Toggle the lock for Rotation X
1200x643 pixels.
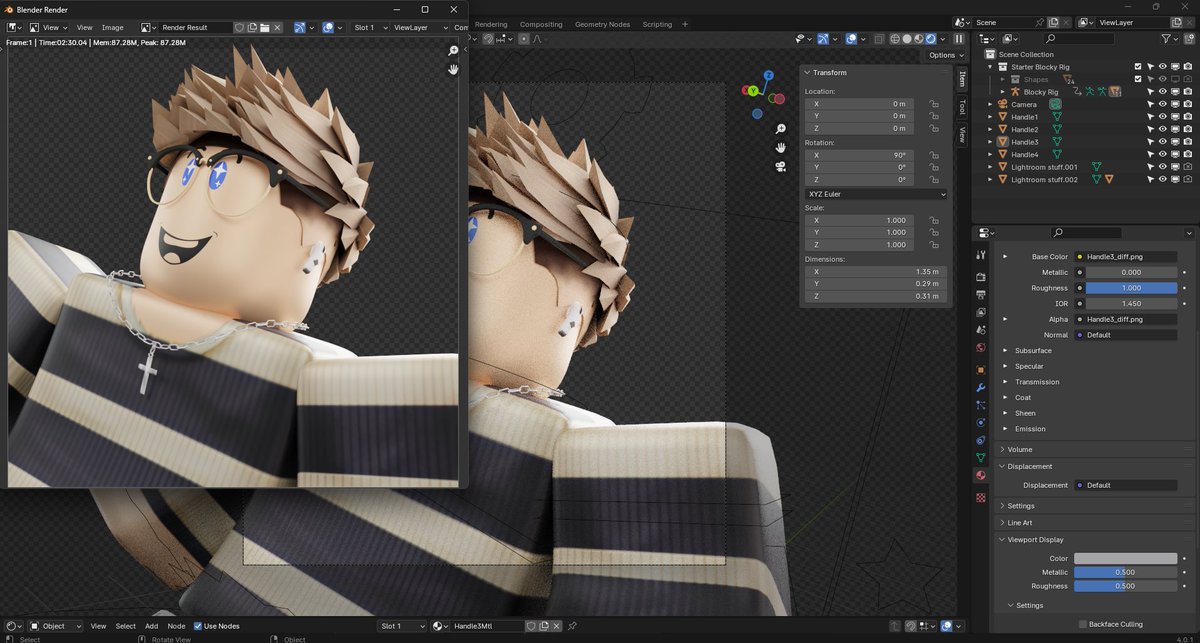click(933, 155)
